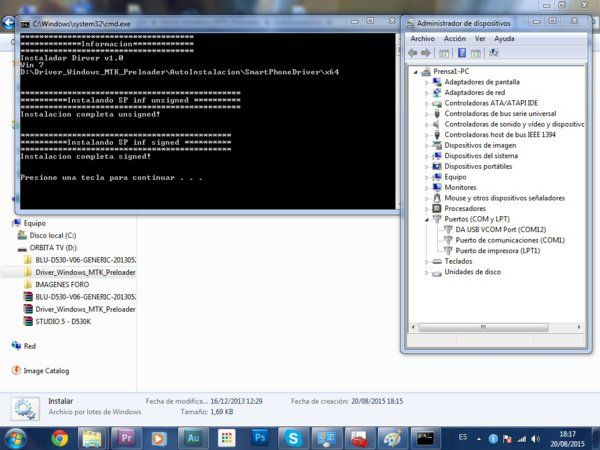Click the Explorer back navigation button

tap(8, 23)
